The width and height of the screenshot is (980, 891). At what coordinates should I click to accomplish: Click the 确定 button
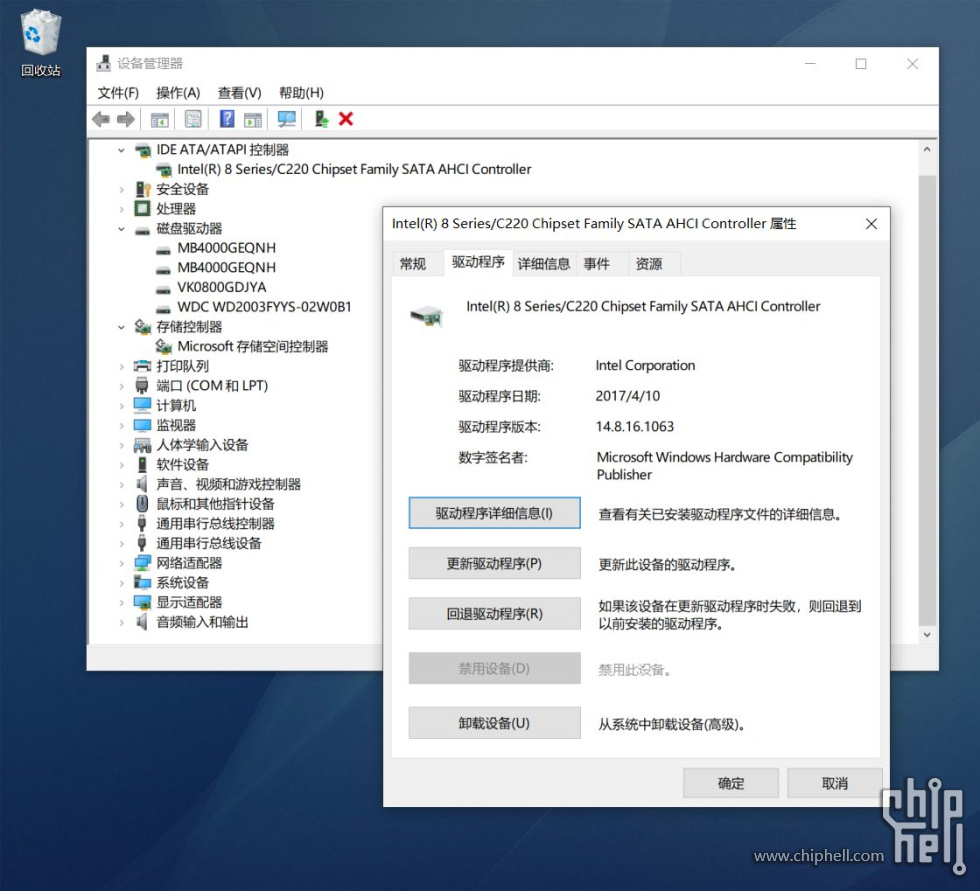click(731, 783)
